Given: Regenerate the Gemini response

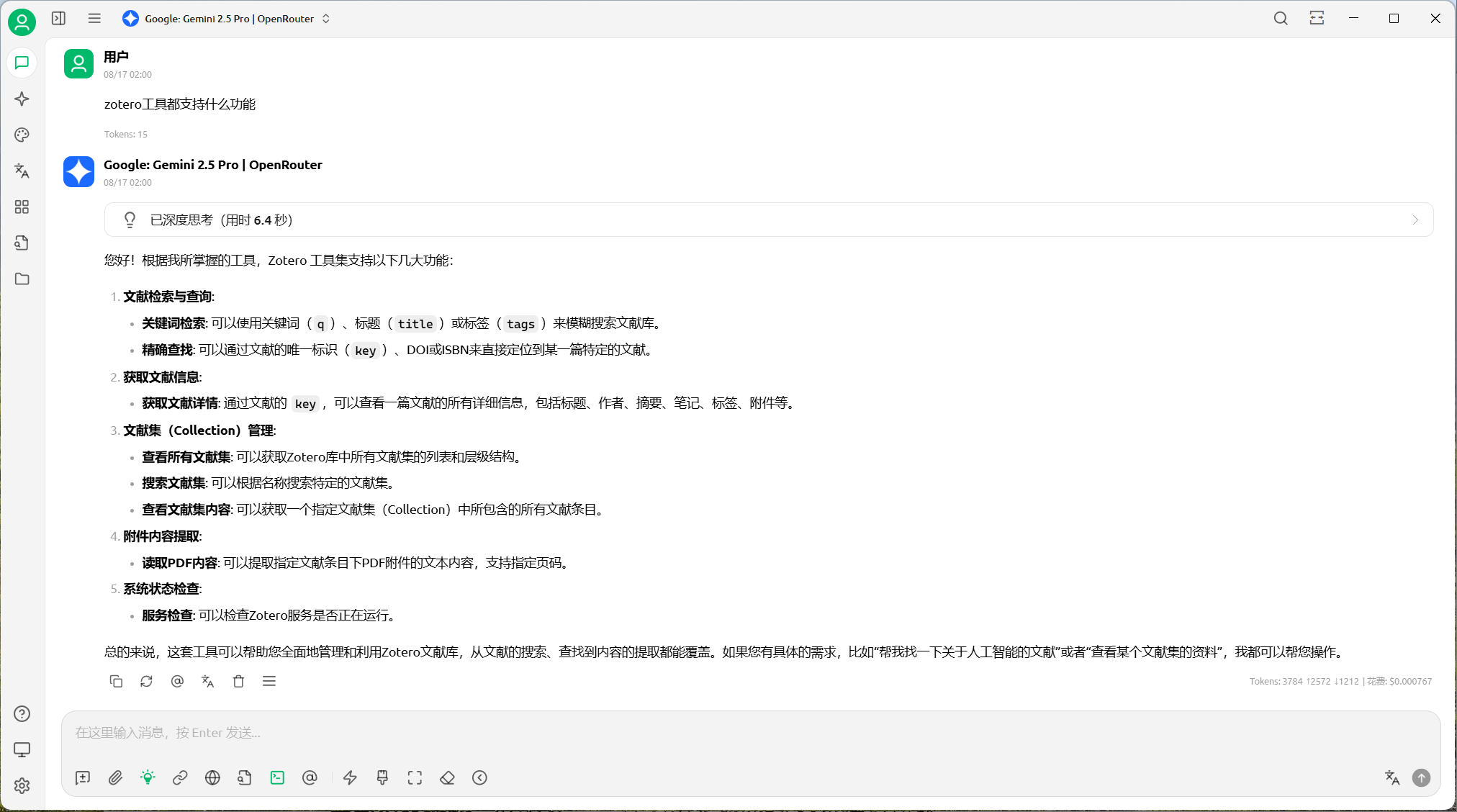Looking at the screenshot, I should [x=147, y=681].
